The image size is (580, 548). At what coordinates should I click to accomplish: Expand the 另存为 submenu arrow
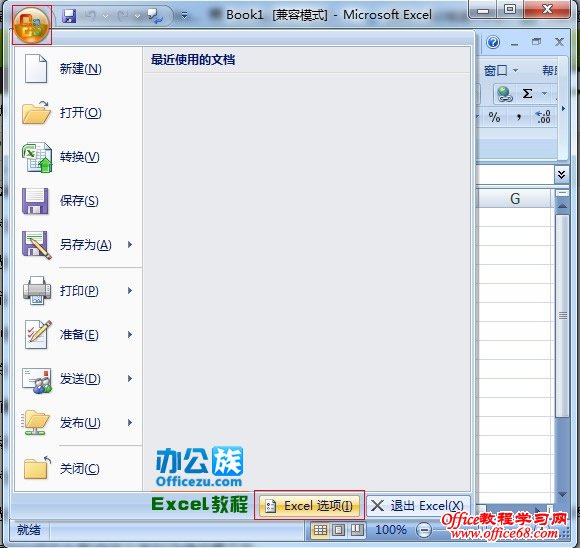130,245
